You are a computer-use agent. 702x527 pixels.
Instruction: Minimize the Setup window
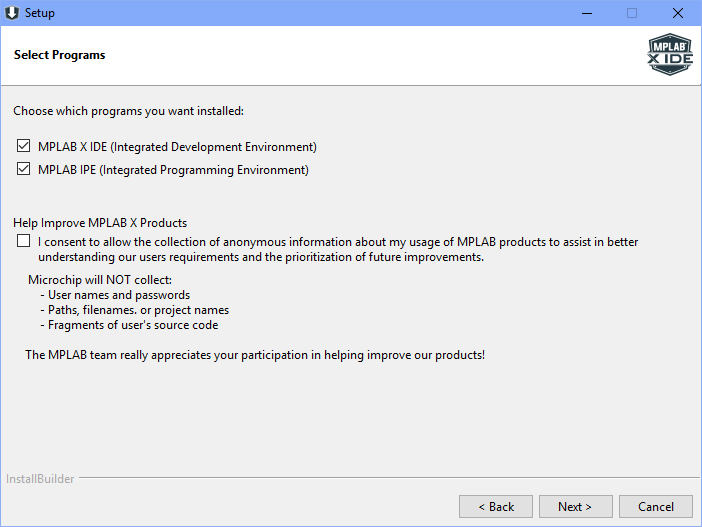pos(587,13)
